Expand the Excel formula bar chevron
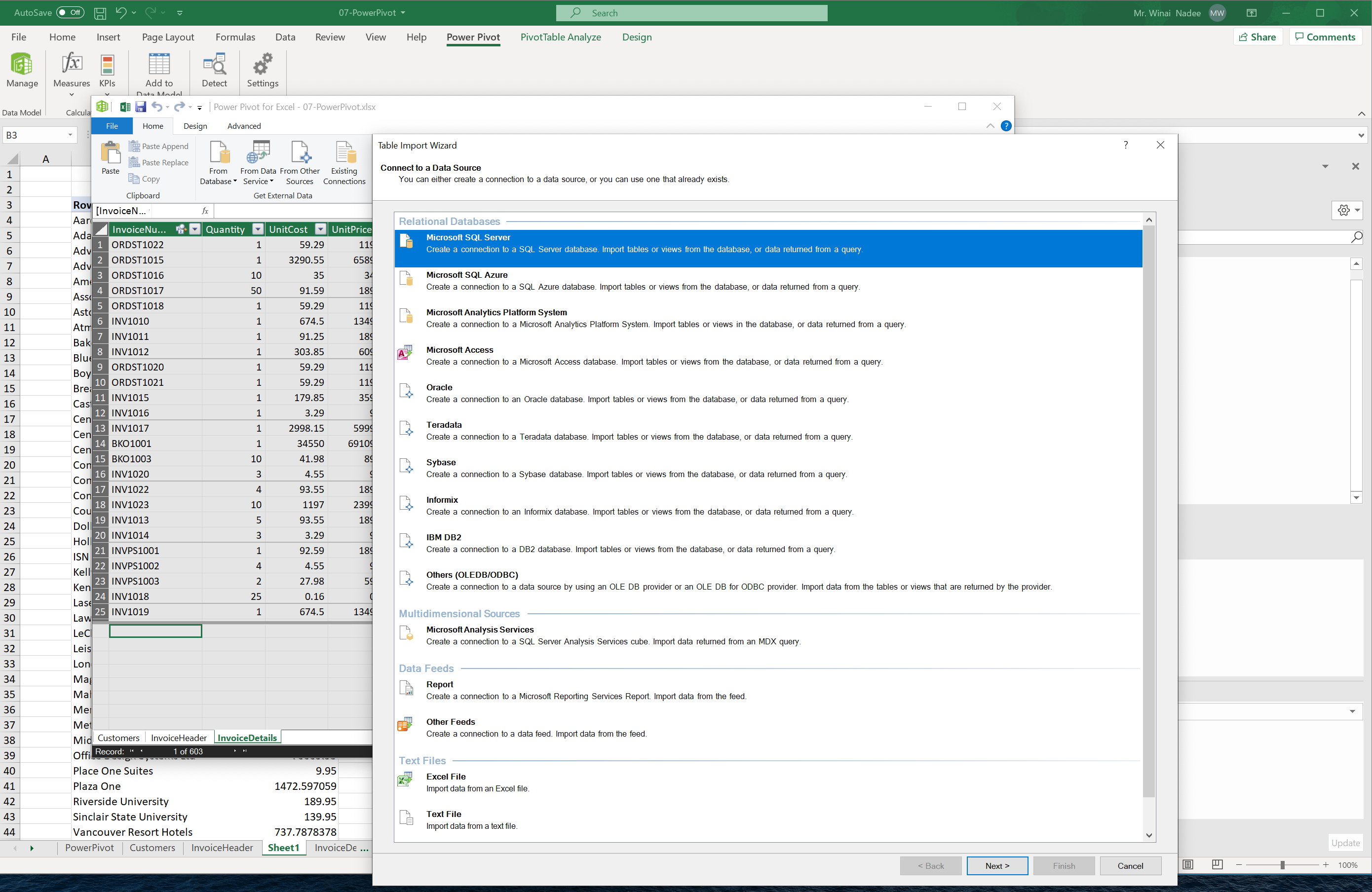This screenshot has width=1372, height=892. point(1361,135)
